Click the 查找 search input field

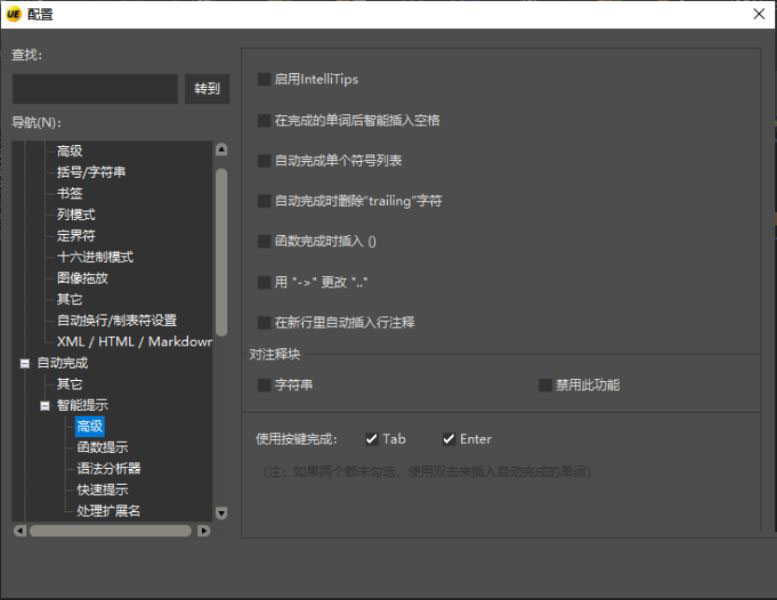coord(95,89)
